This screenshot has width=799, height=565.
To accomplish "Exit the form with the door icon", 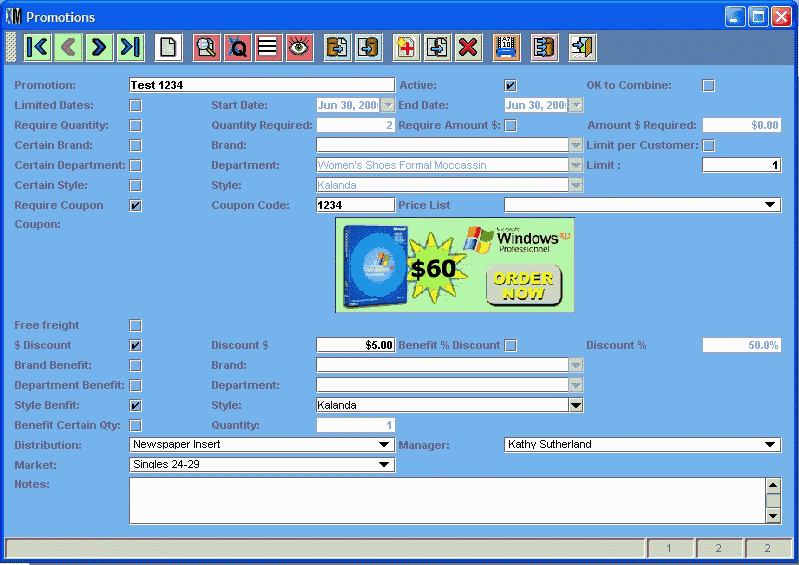I will coord(582,47).
